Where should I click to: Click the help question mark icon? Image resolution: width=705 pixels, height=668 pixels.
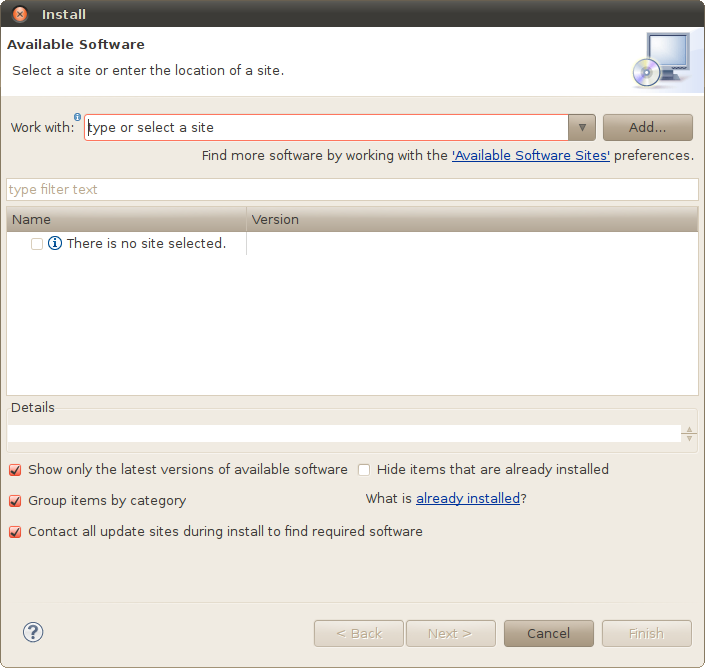(33, 632)
